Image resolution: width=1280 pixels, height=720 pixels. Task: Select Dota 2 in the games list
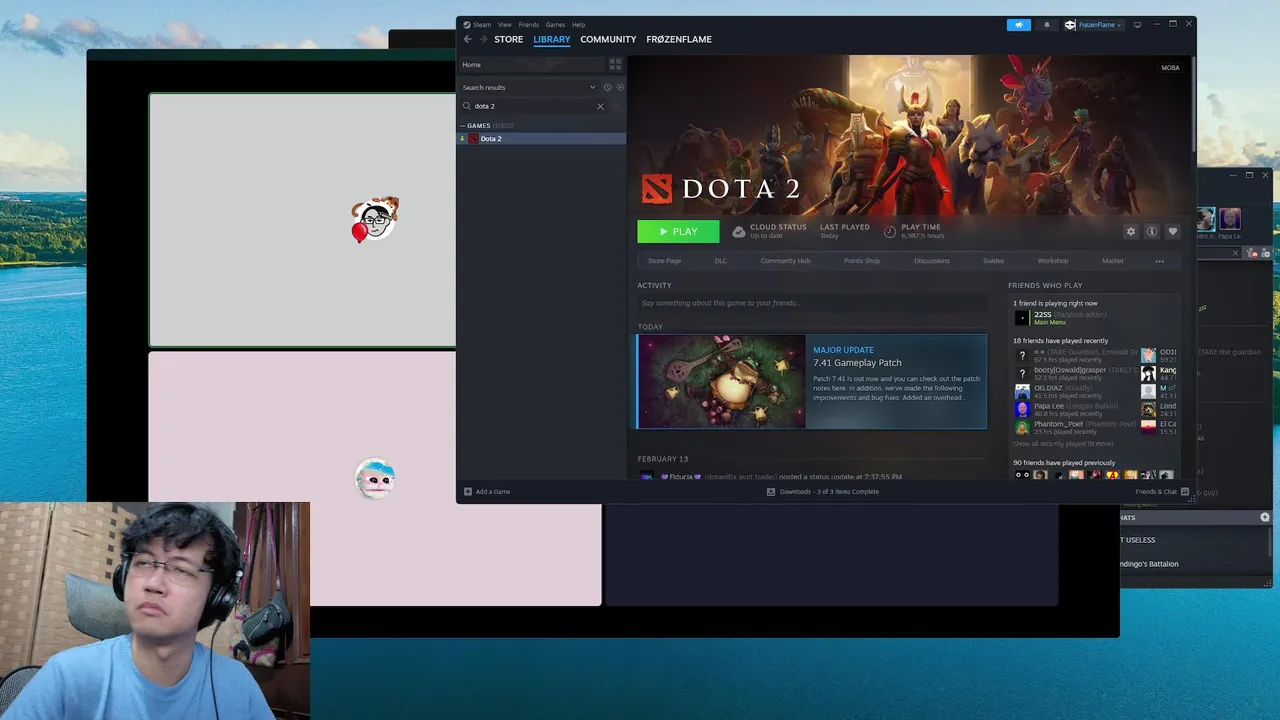click(x=541, y=139)
